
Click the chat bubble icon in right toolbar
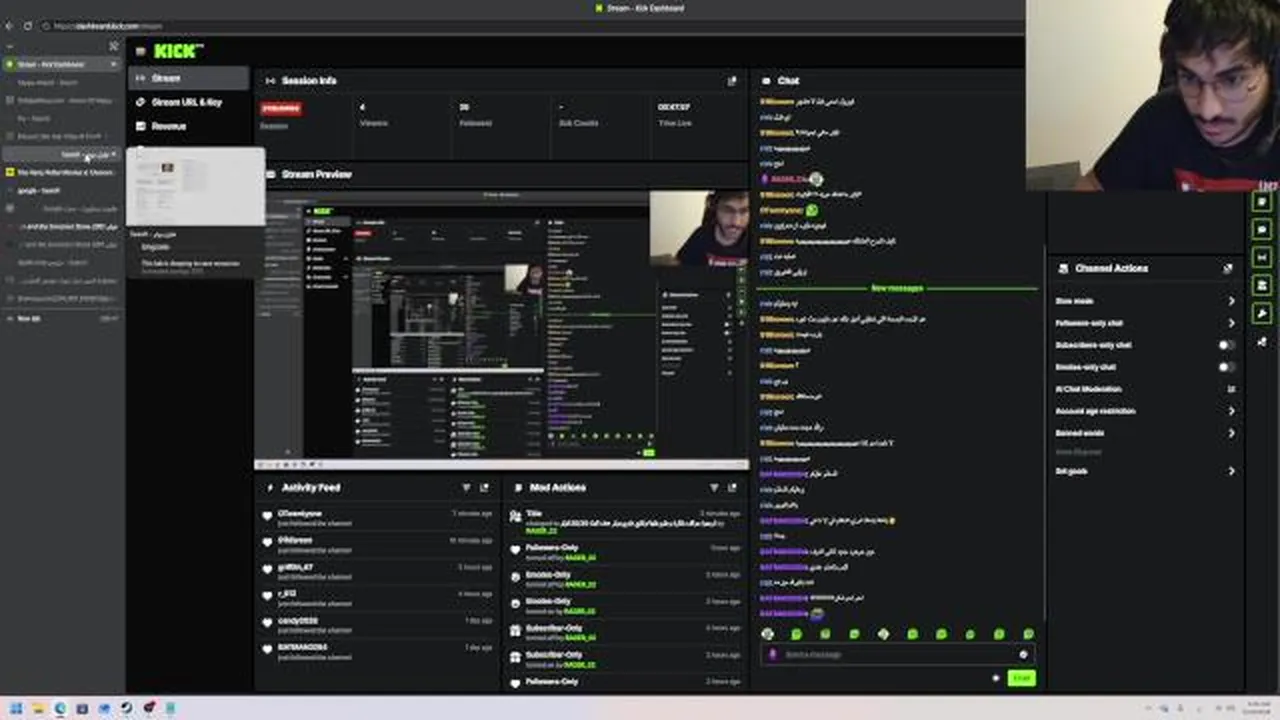1261,229
